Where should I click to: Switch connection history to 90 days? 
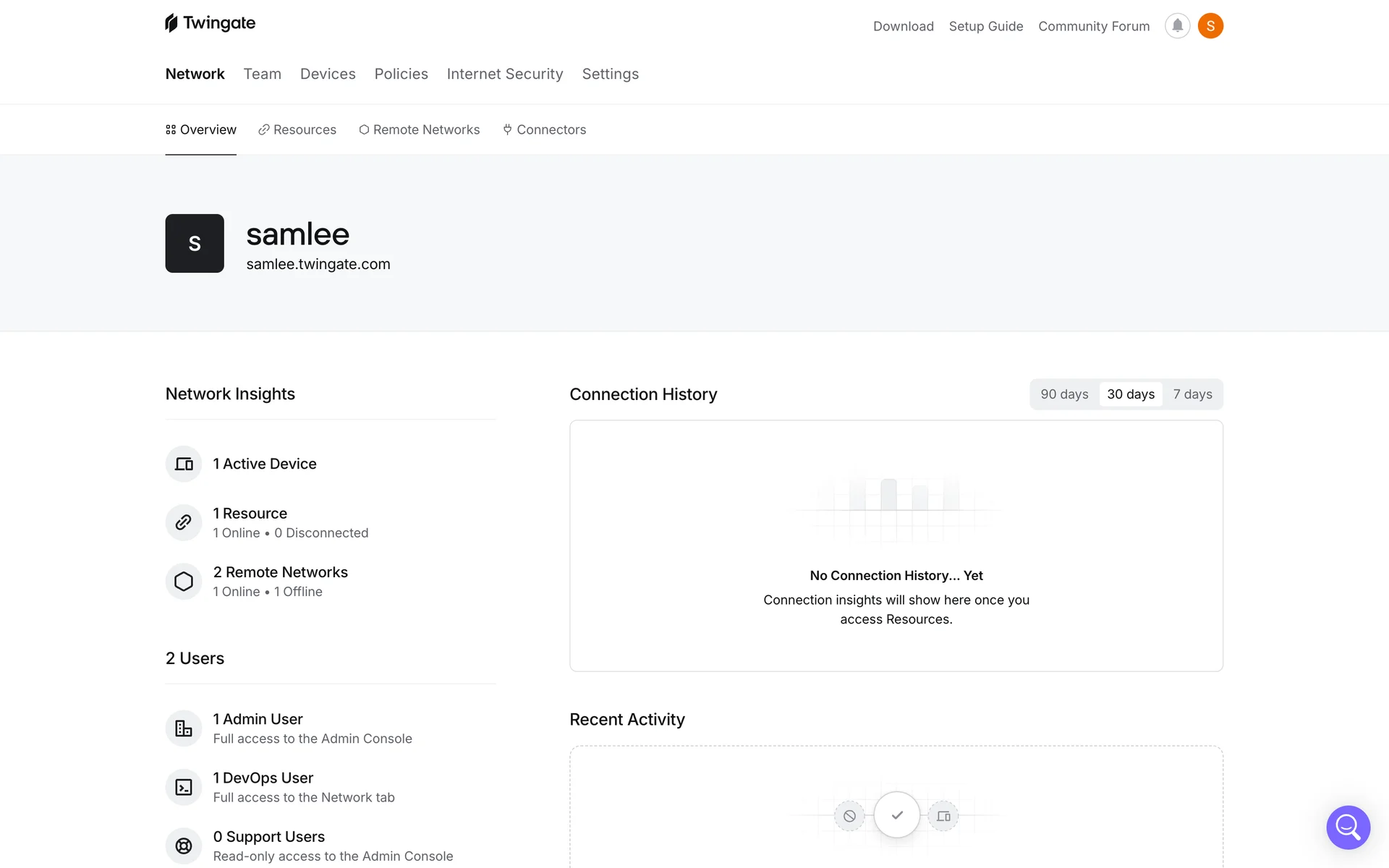(1064, 394)
